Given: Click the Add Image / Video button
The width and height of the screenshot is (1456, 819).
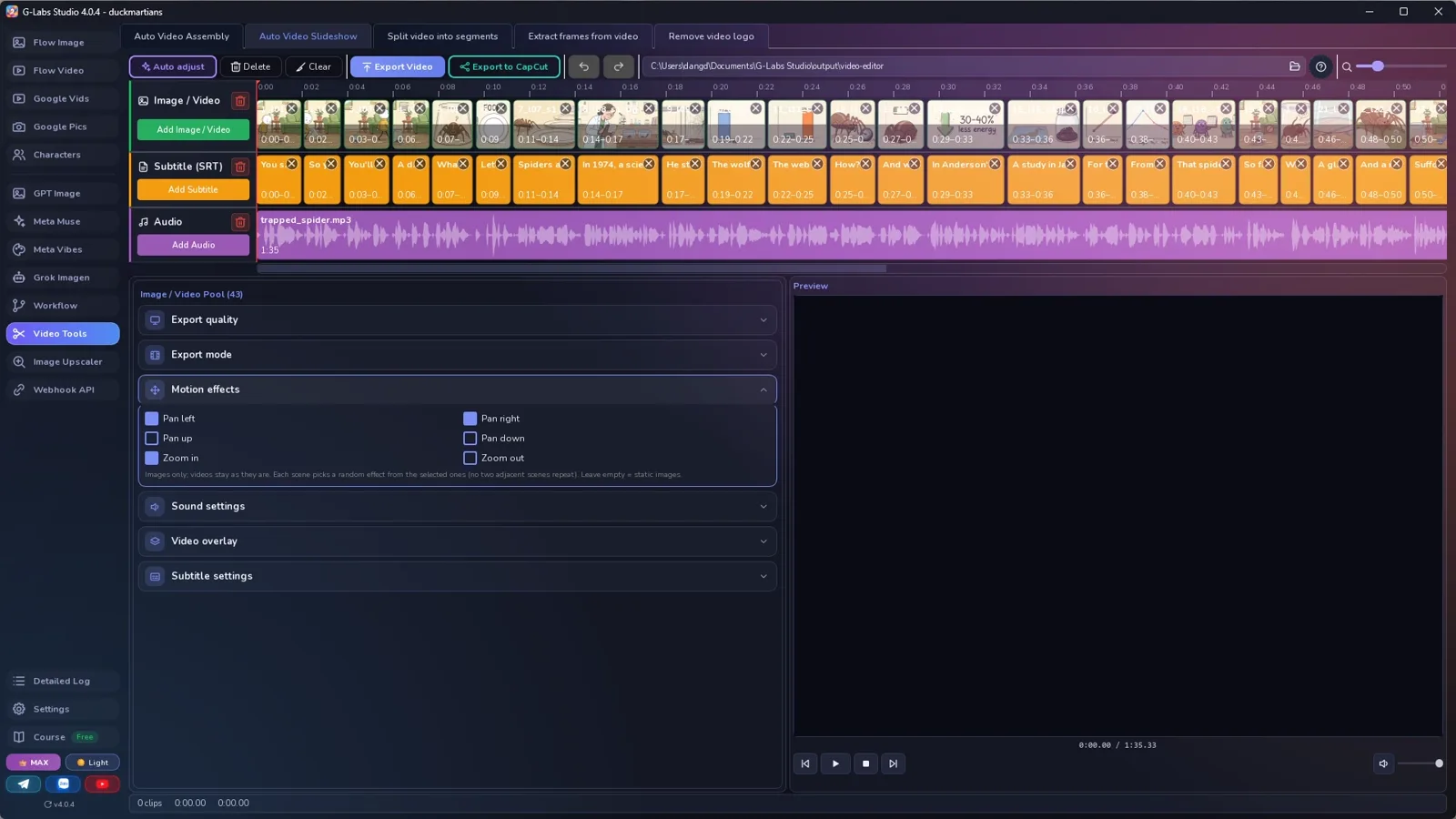Looking at the screenshot, I should pyautogui.click(x=193, y=130).
